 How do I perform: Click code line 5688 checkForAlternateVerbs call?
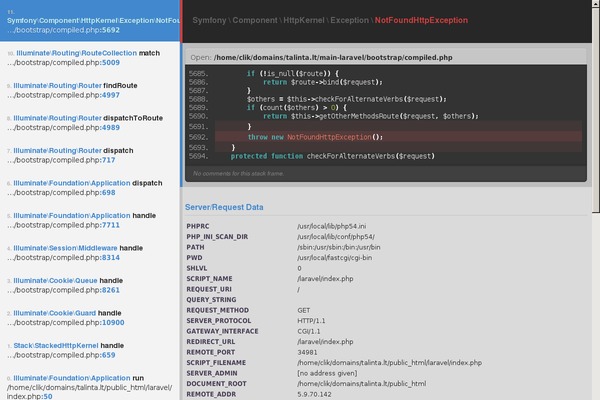[347, 99]
